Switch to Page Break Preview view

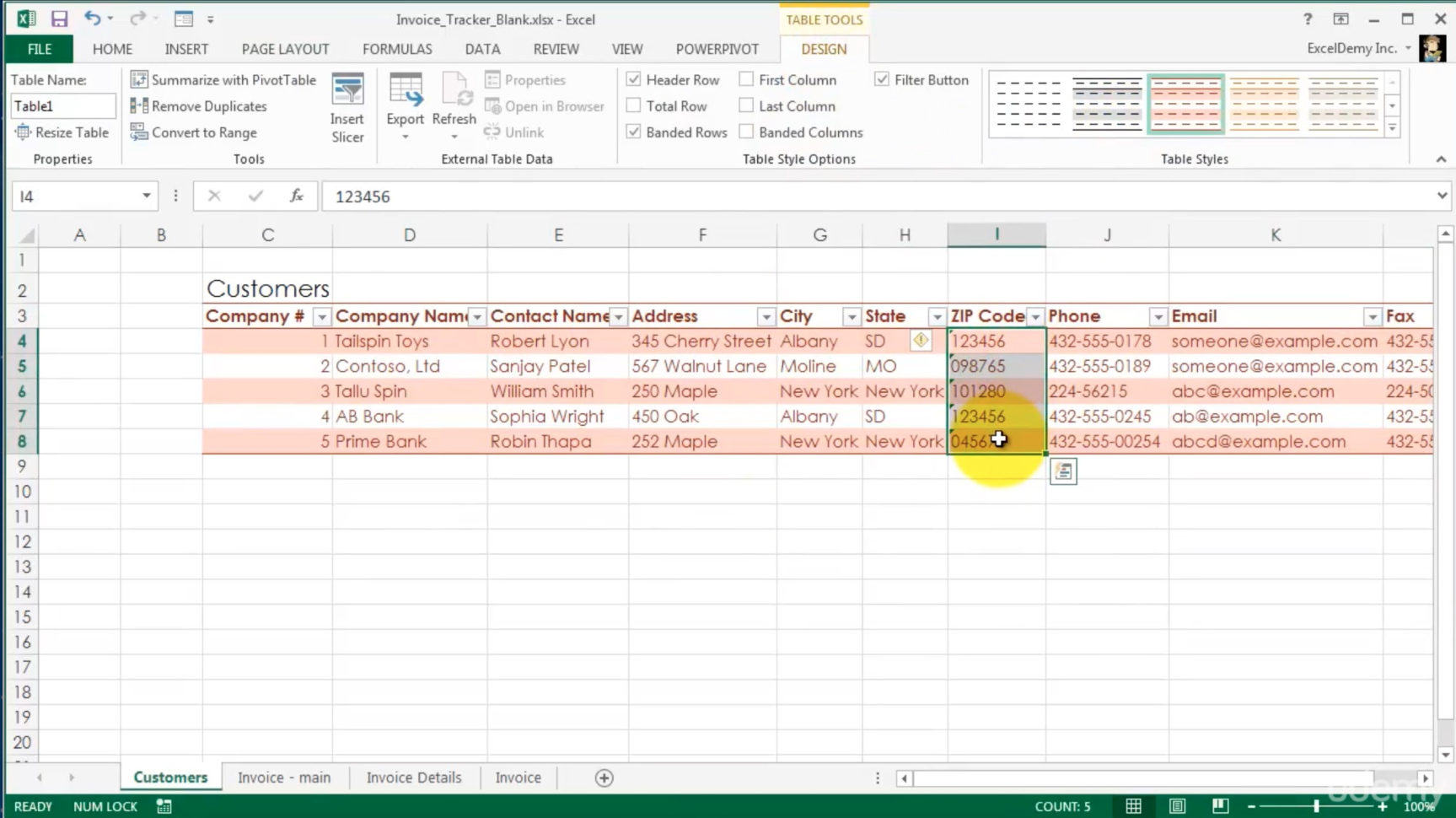1220,806
